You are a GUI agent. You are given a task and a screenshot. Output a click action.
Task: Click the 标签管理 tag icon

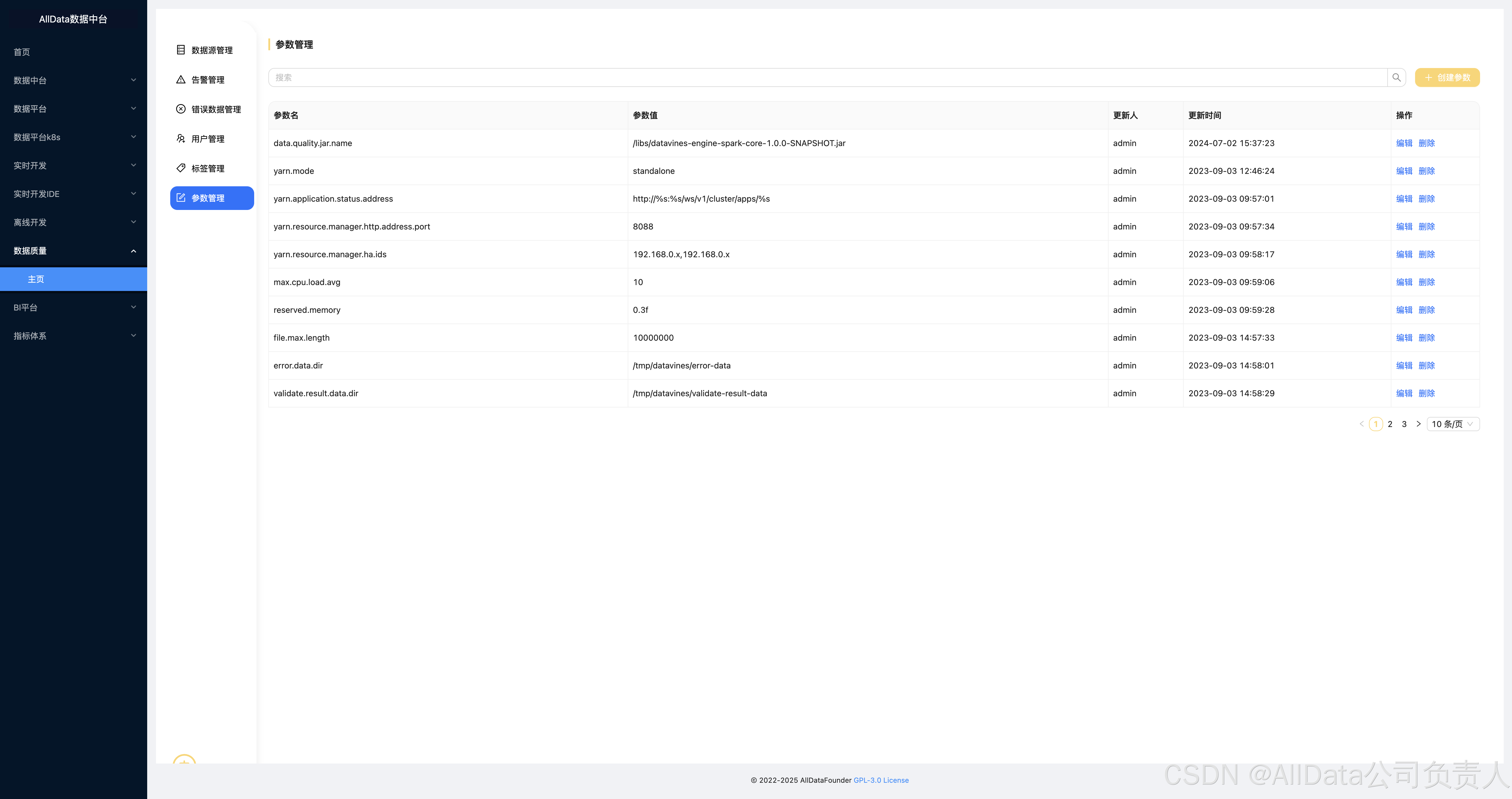(x=181, y=168)
